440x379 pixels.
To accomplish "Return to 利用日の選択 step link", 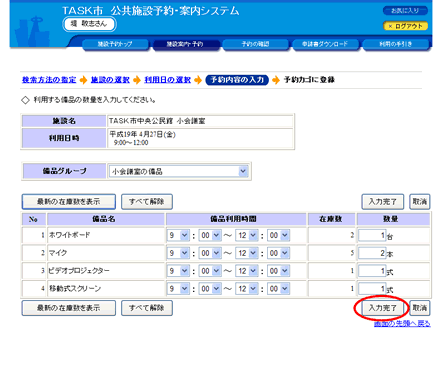I will (x=167, y=80).
